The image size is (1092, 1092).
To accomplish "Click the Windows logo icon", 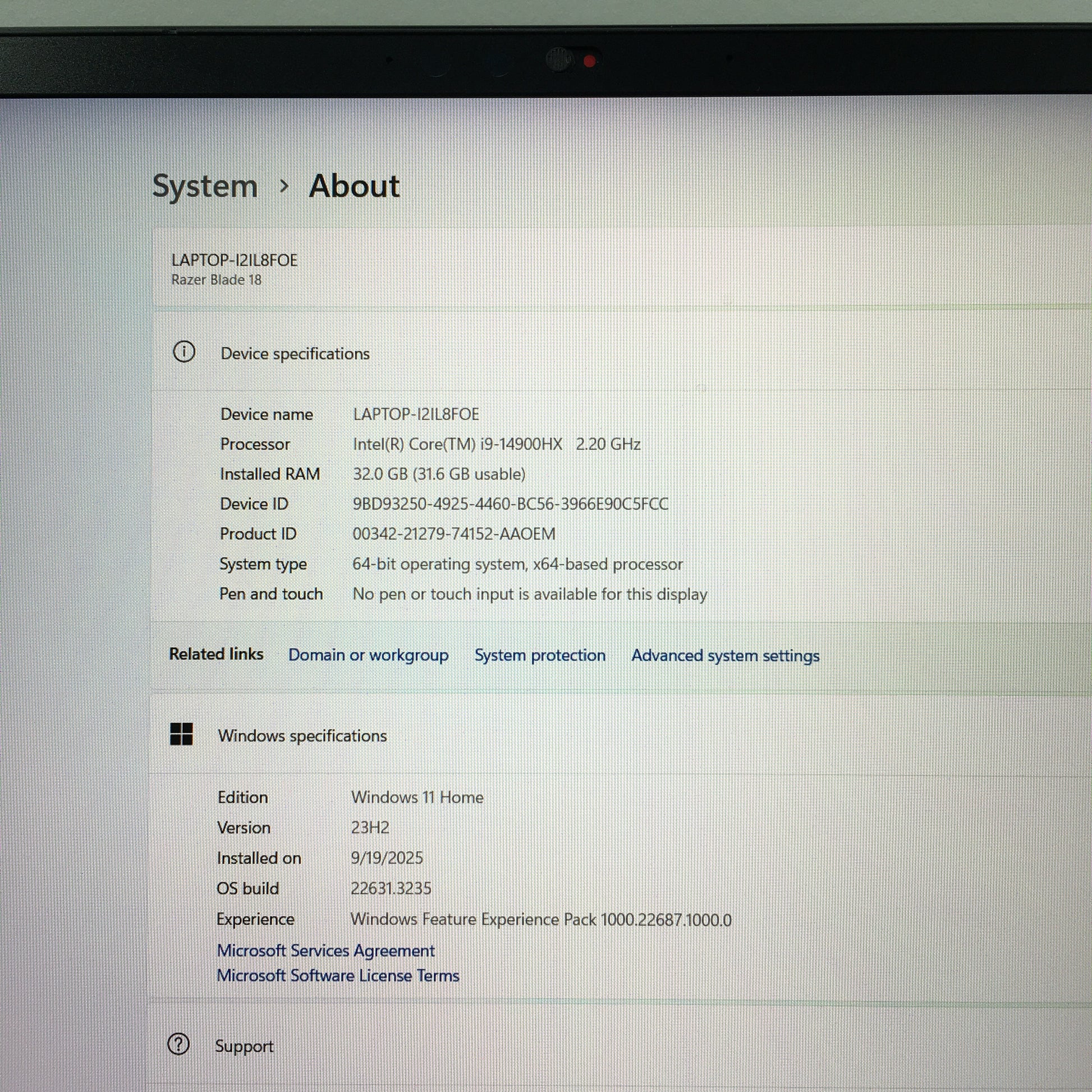I will coord(181,733).
